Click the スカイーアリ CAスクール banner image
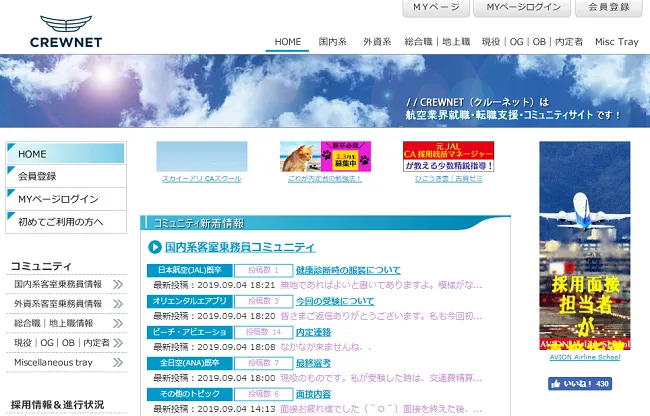 (x=202, y=157)
